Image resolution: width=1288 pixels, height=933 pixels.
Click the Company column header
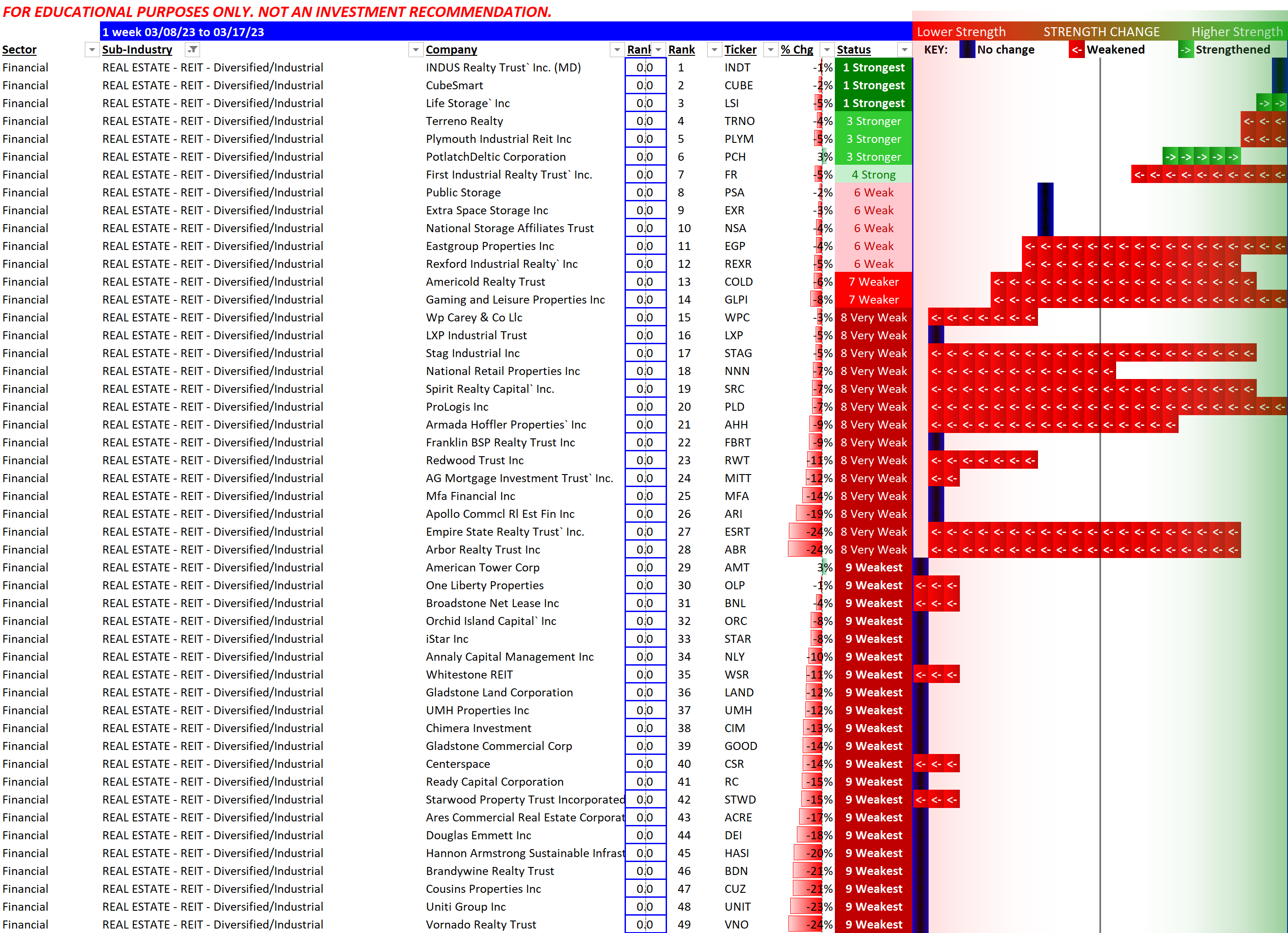(451, 50)
